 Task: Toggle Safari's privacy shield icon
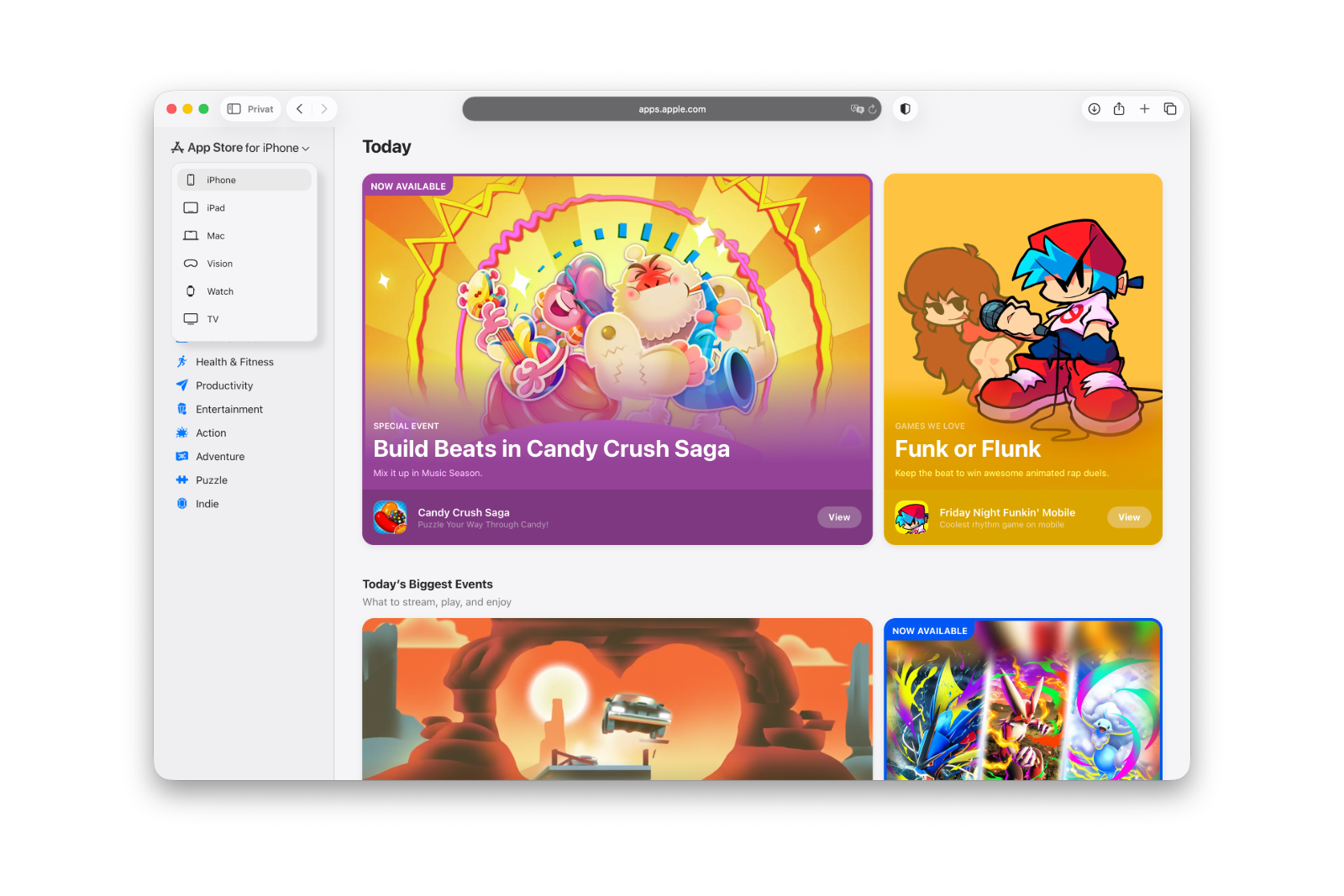coord(906,108)
